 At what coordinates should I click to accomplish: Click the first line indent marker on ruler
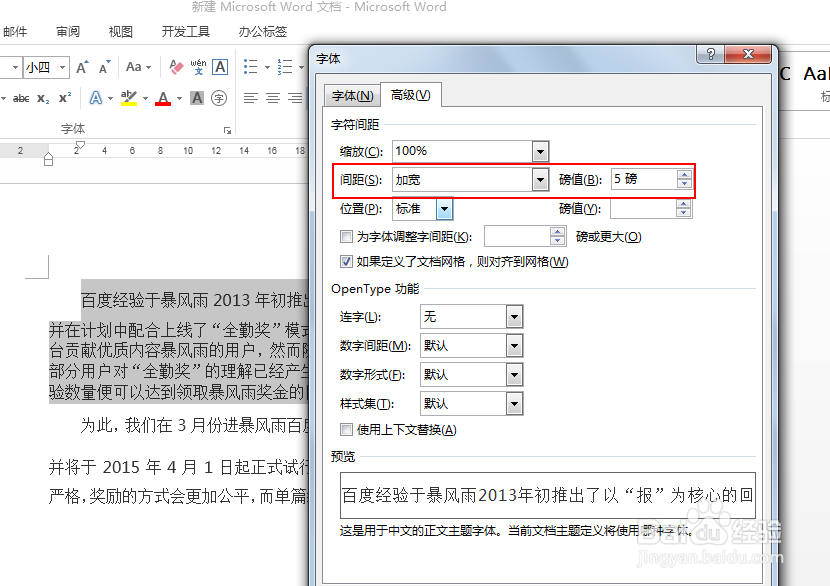(80, 145)
